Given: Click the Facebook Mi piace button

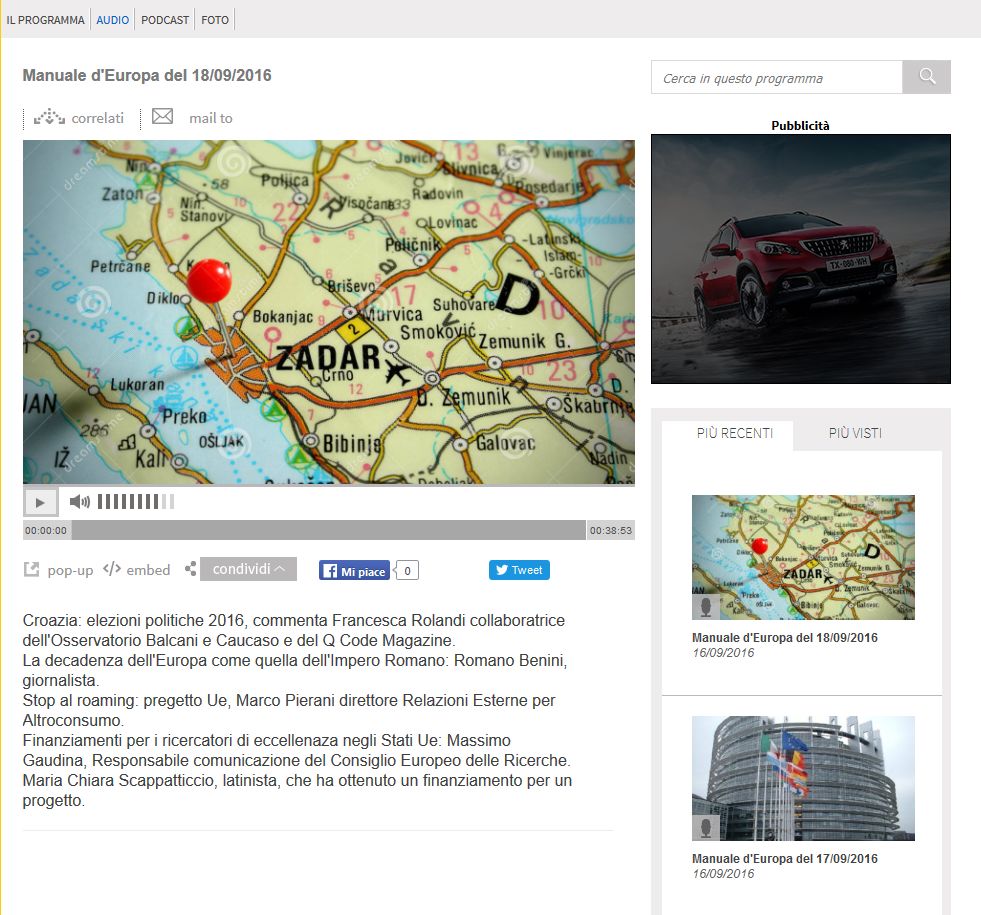Looking at the screenshot, I should pyautogui.click(x=354, y=571).
